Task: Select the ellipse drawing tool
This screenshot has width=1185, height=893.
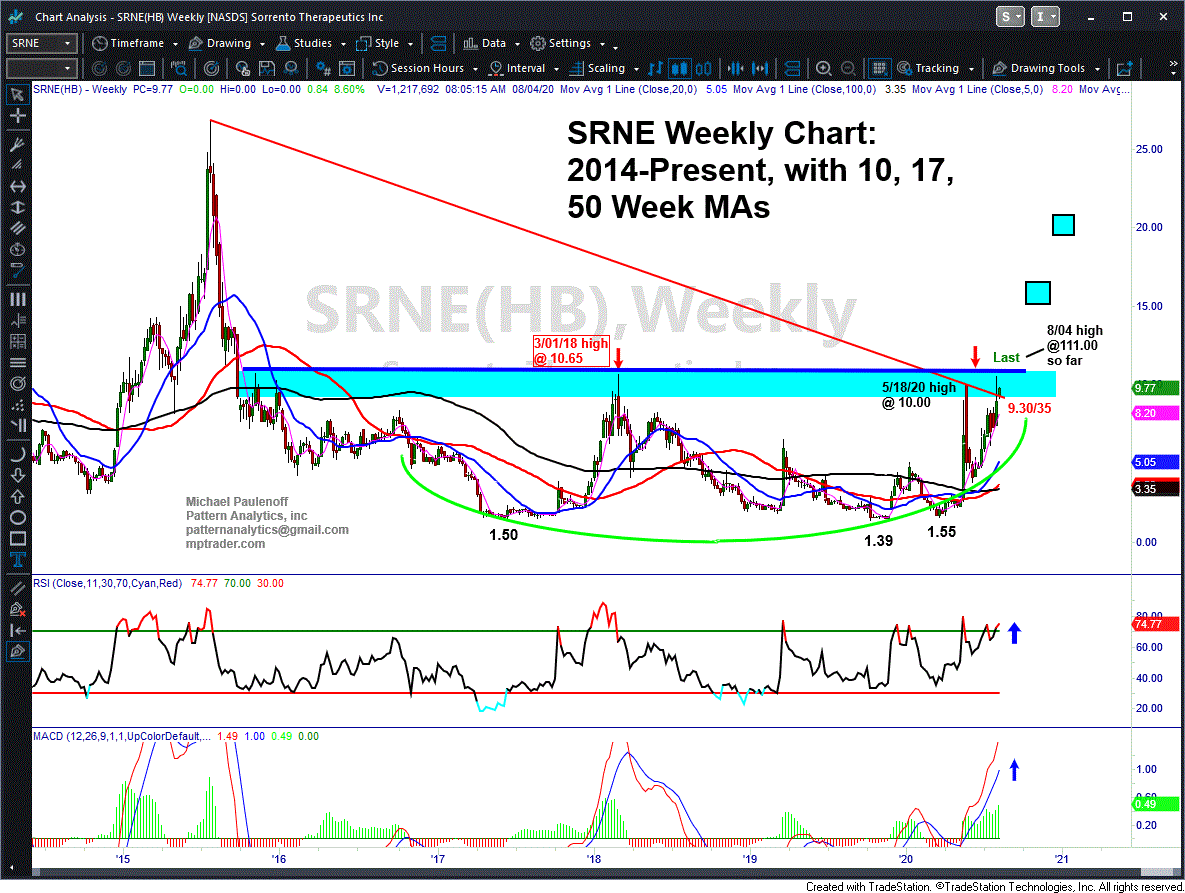Action: (x=17, y=518)
